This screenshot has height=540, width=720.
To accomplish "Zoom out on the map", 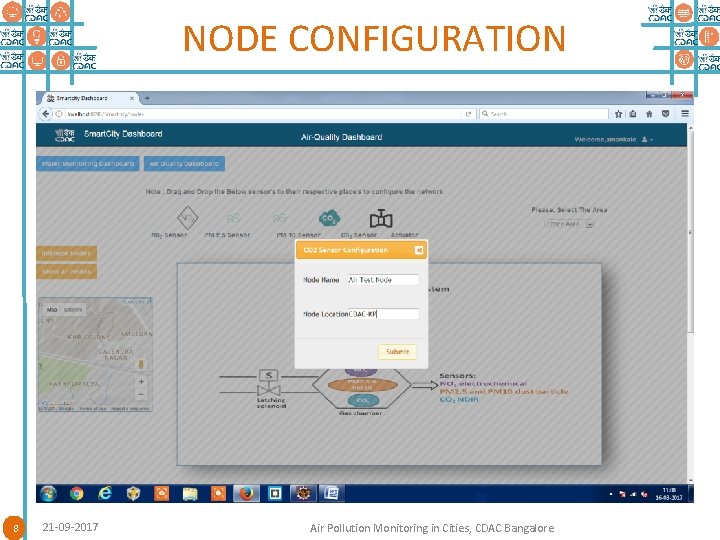I will click(x=141, y=394).
